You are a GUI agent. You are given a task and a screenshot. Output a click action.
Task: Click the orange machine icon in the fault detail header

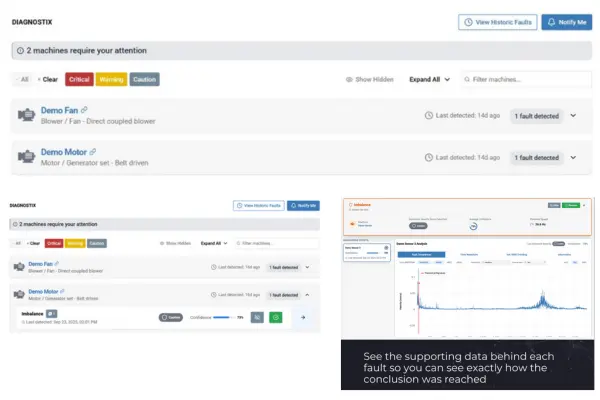click(x=352, y=224)
